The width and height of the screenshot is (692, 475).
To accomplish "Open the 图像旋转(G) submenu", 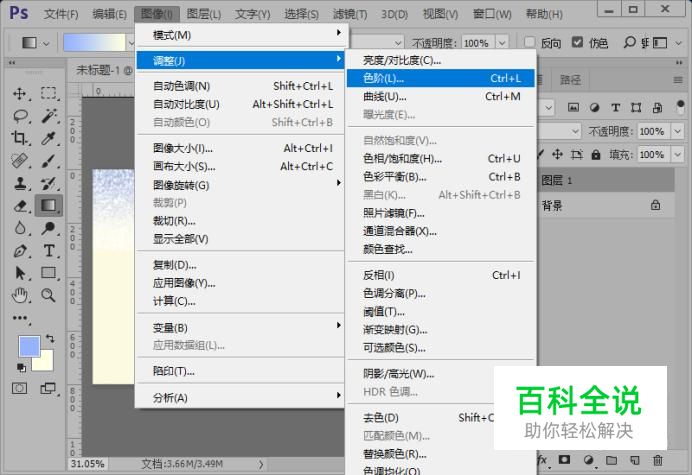I will pyautogui.click(x=241, y=185).
